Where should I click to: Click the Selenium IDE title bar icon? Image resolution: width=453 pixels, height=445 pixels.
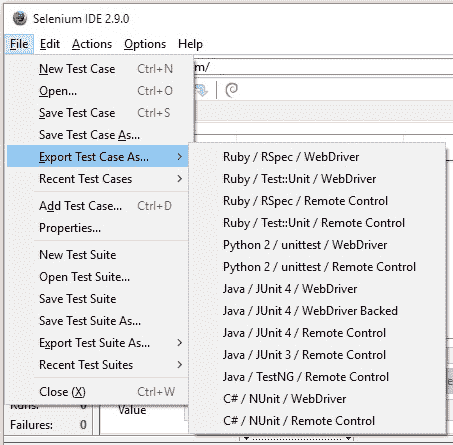(x=20, y=19)
